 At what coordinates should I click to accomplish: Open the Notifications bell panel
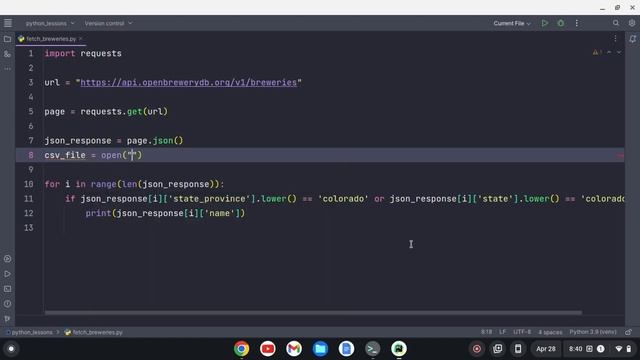point(632,39)
